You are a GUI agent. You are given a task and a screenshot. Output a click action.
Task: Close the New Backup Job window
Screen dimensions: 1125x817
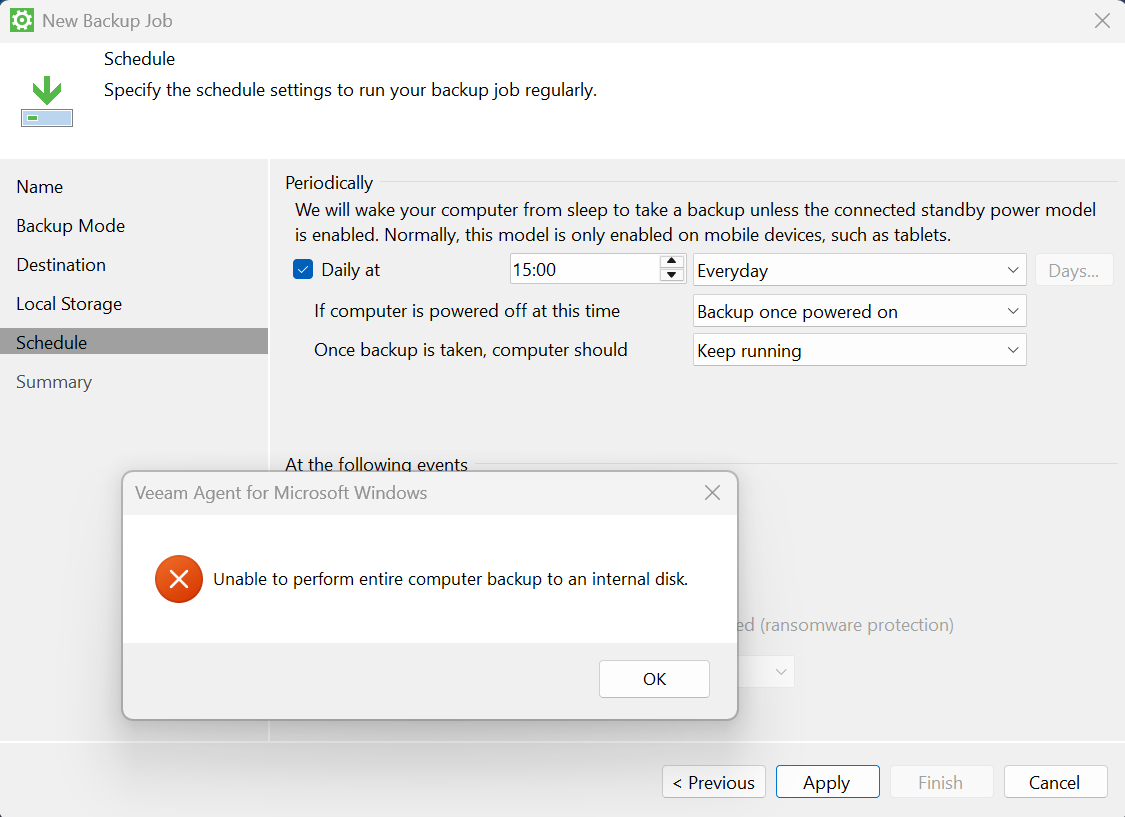(x=1102, y=20)
